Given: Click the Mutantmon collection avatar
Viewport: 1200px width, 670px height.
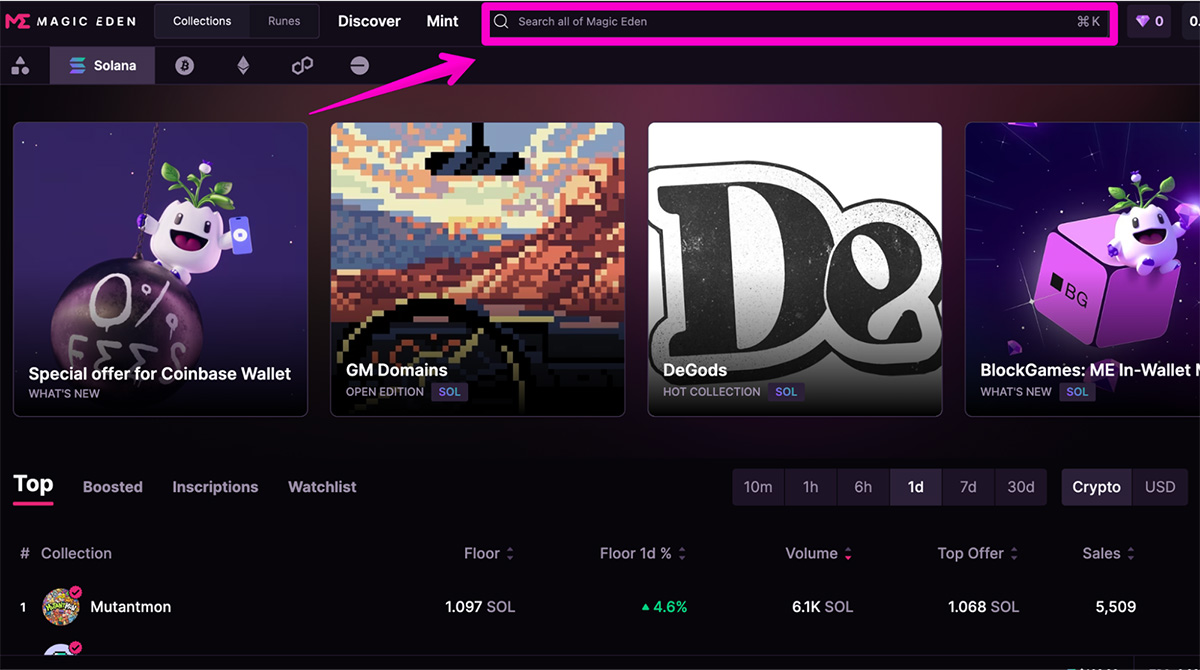Looking at the screenshot, I should [61, 606].
